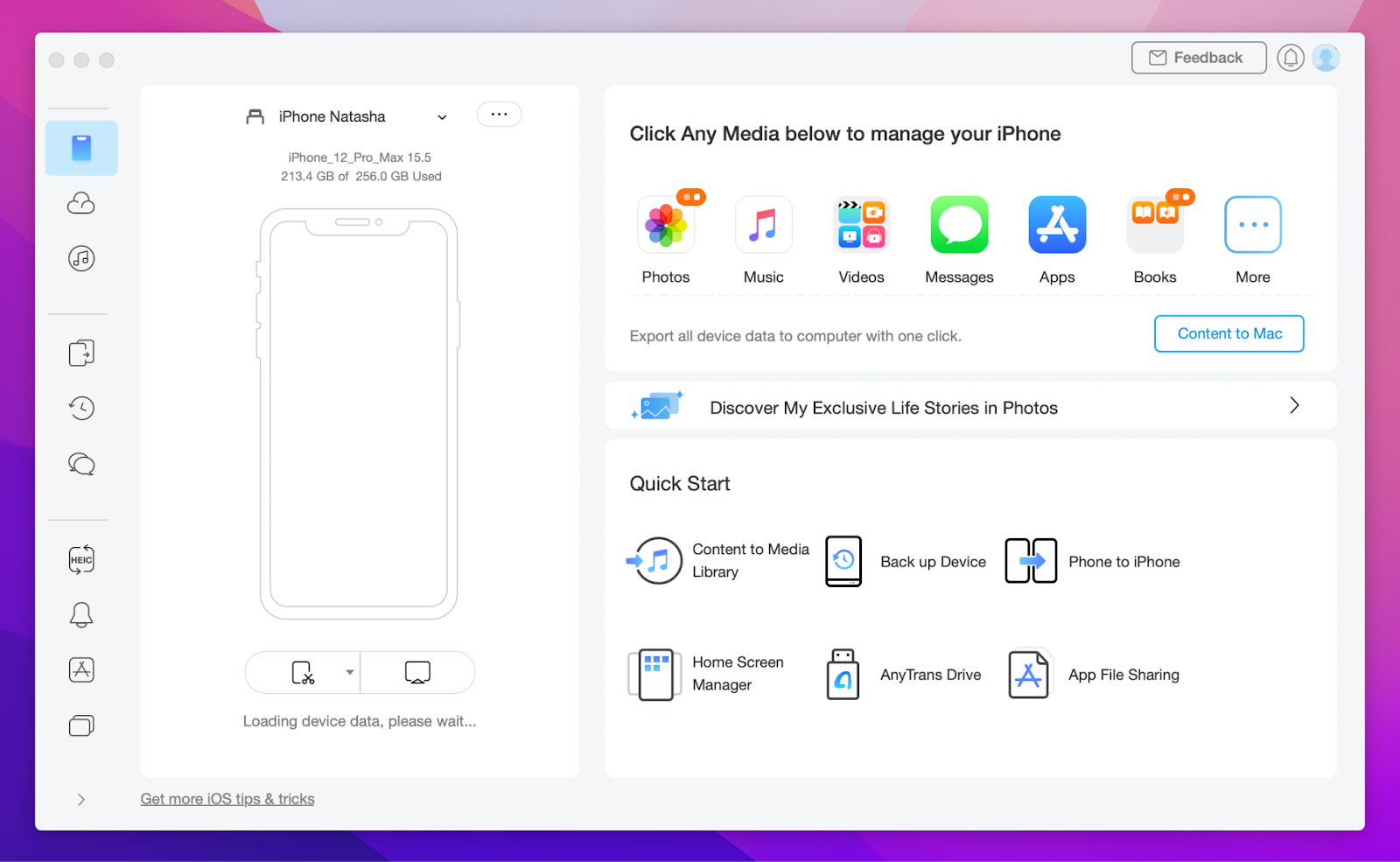1400x862 pixels.
Task: Expand the sidebar with bottom arrow
Action: tap(81, 799)
